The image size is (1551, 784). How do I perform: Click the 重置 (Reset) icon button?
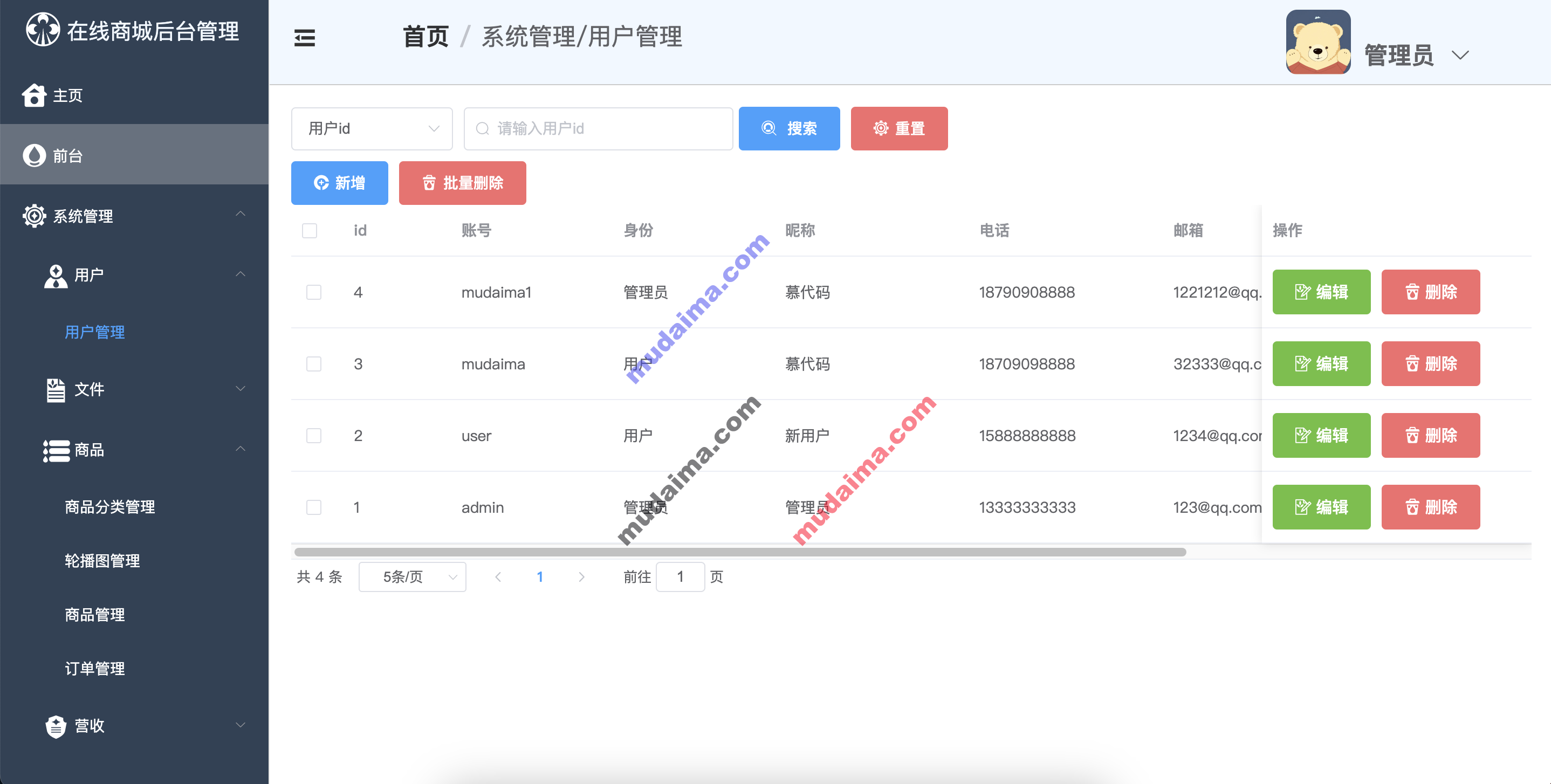[897, 128]
